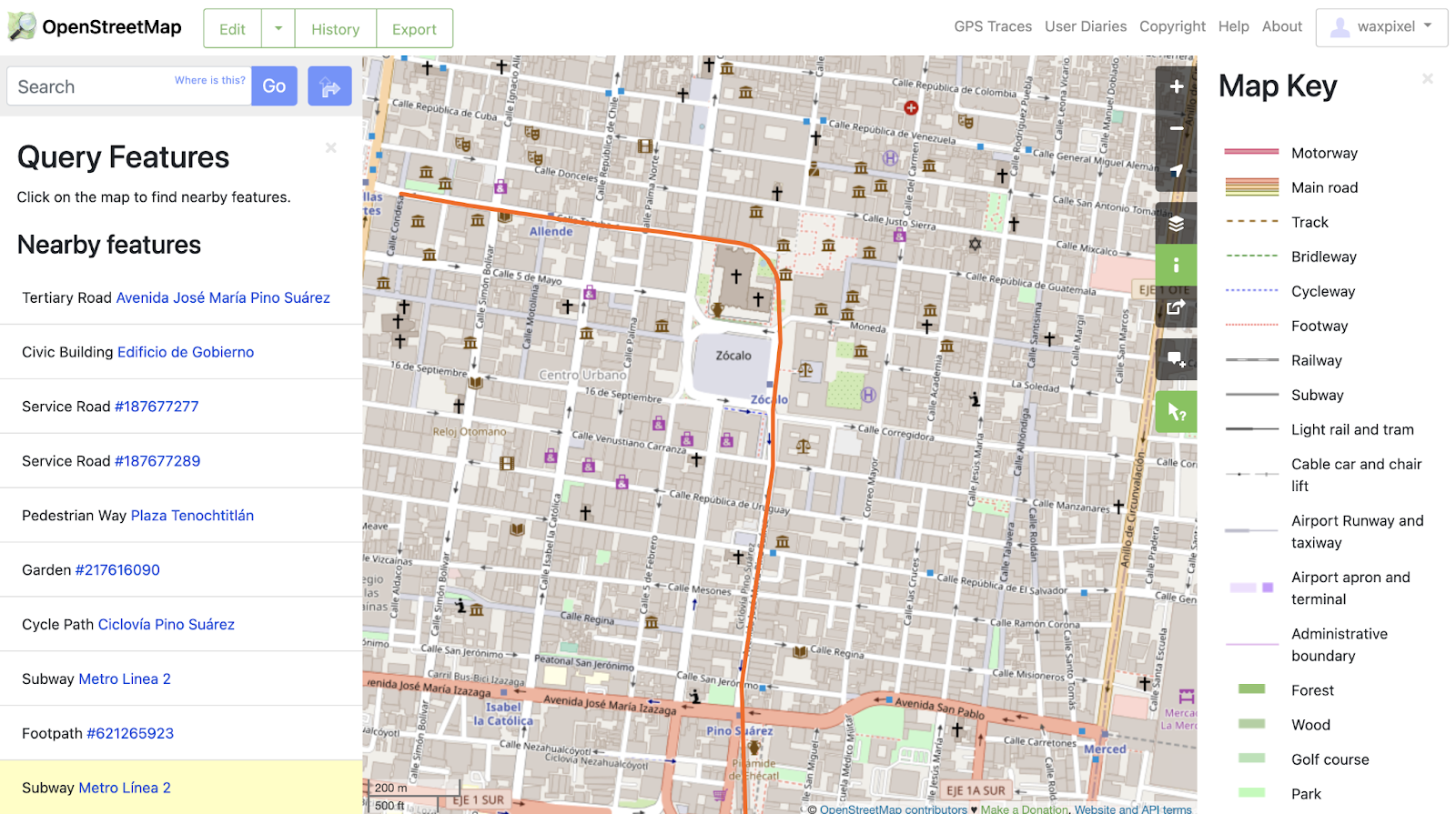Click the Cycleway legend entry

[1323, 291]
